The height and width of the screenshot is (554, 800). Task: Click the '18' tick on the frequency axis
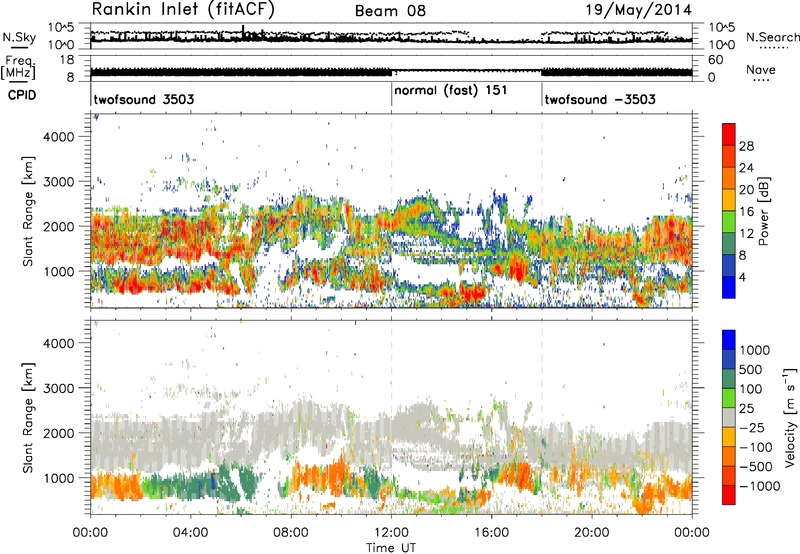point(66,60)
